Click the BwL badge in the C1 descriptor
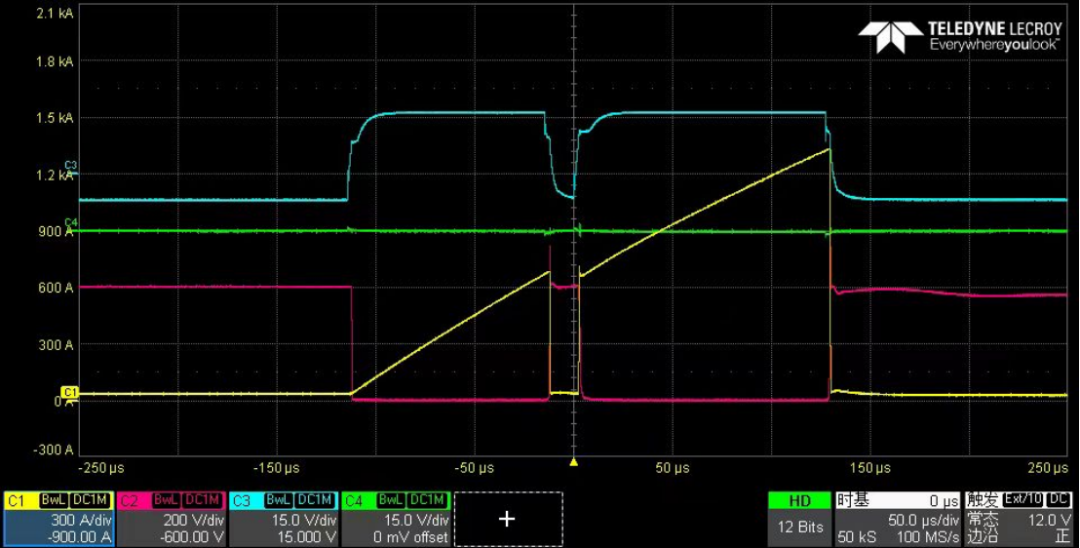Screen dimensions: 1080x548 [x=53, y=500]
